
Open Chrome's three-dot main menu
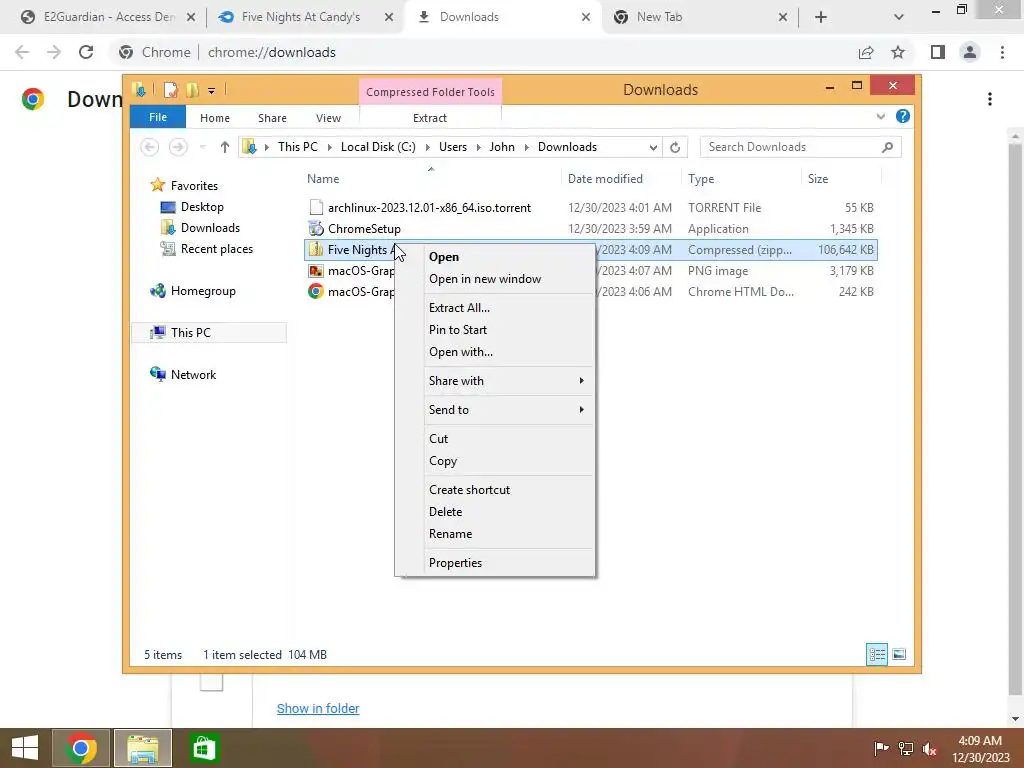(1002, 52)
